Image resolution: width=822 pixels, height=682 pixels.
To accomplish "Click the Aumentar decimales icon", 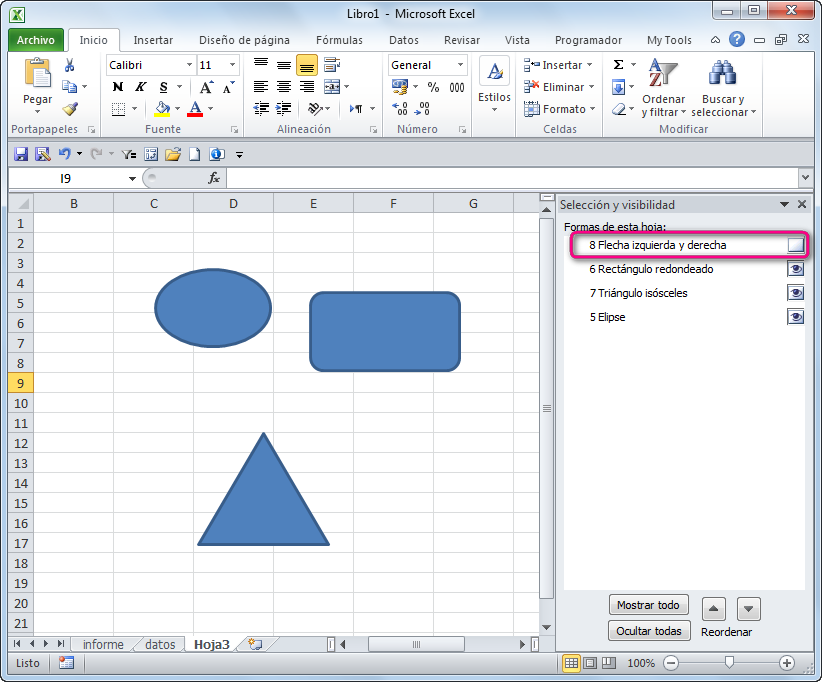I will [400, 108].
